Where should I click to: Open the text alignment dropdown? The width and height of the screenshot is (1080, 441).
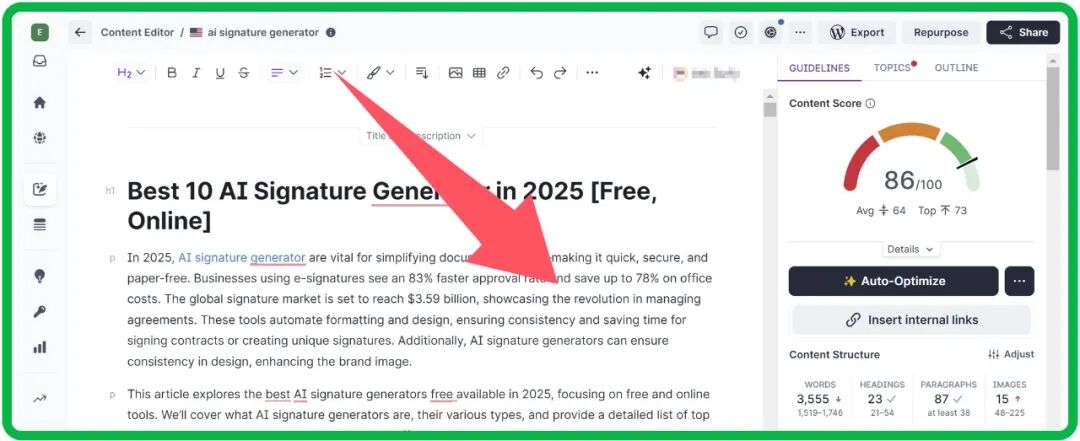(284, 73)
